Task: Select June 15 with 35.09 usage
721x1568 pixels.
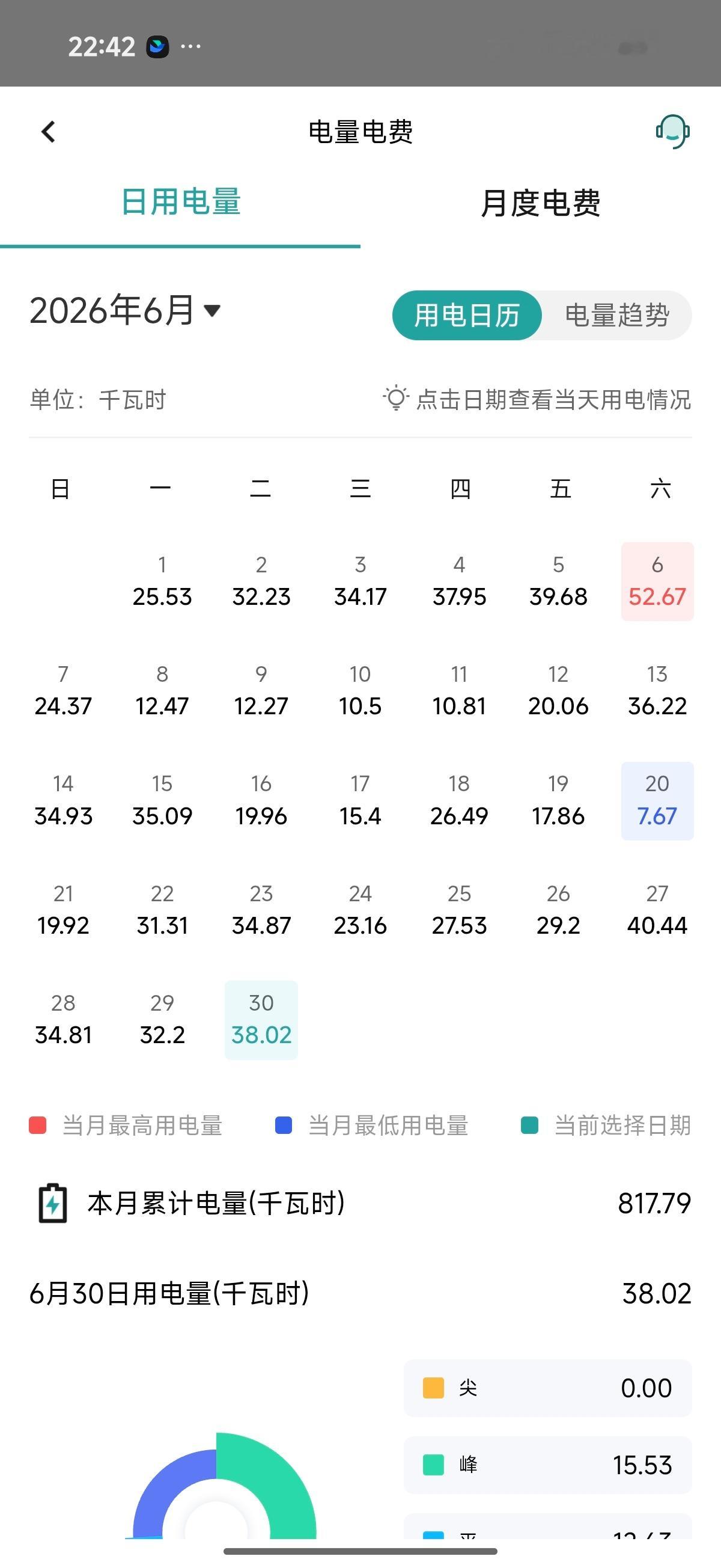Action: (162, 800)
